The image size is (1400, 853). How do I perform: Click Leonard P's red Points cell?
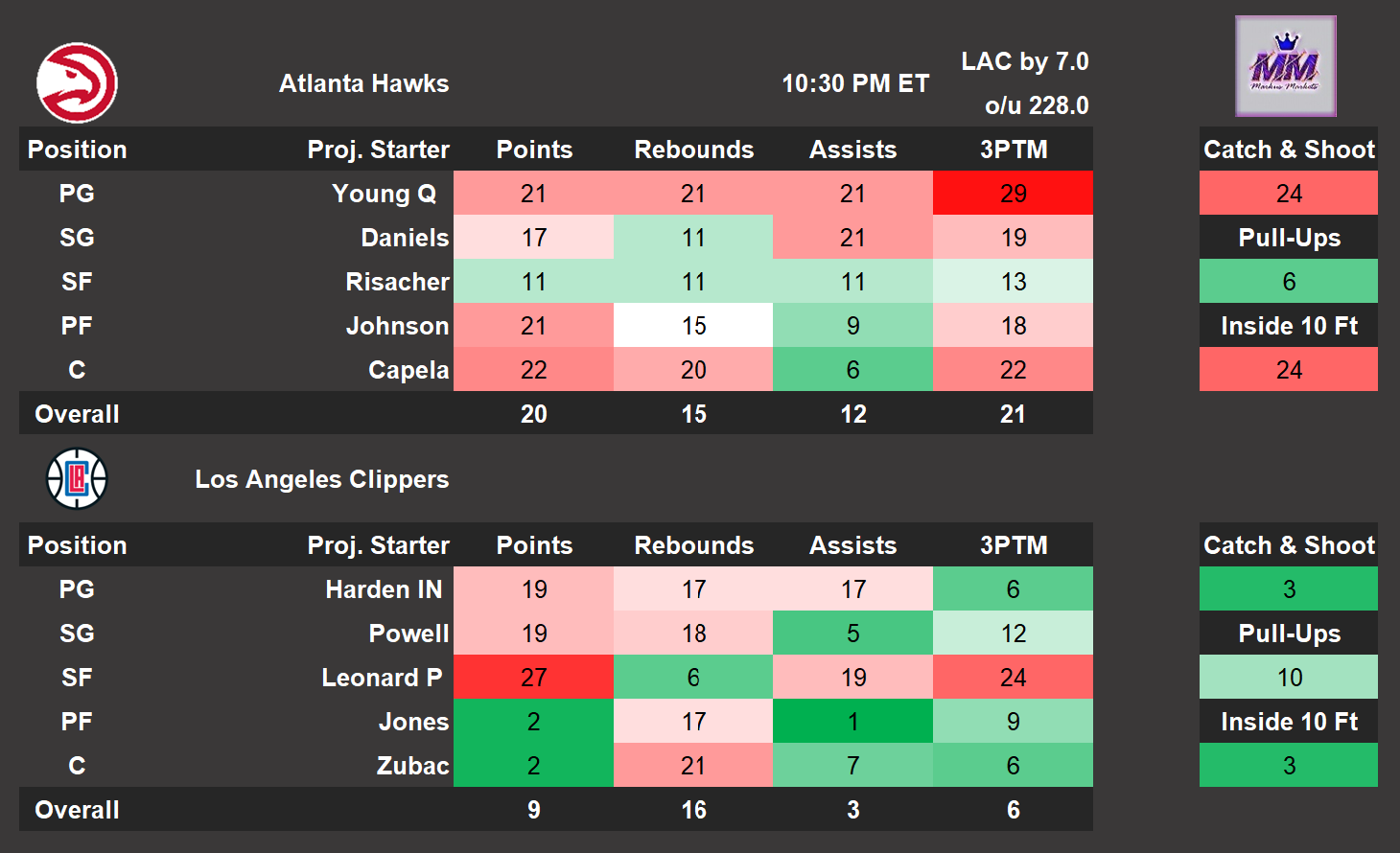533,678
